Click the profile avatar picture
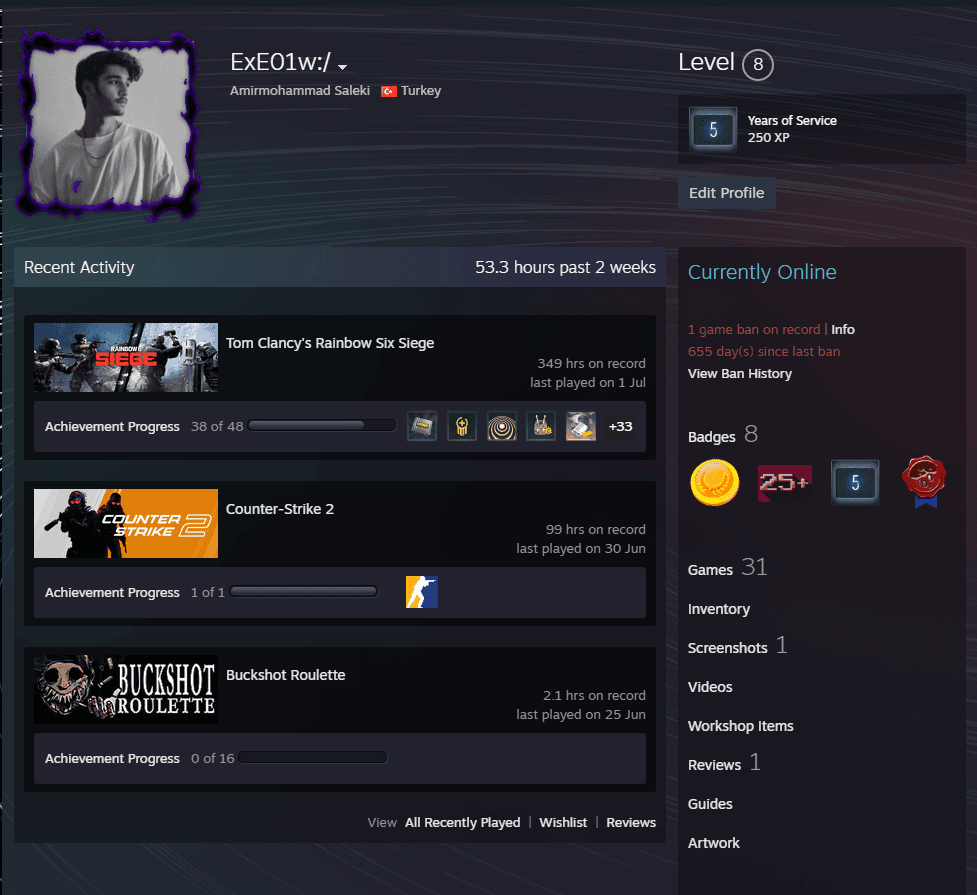The image size is (977, 895). [108, 123]
